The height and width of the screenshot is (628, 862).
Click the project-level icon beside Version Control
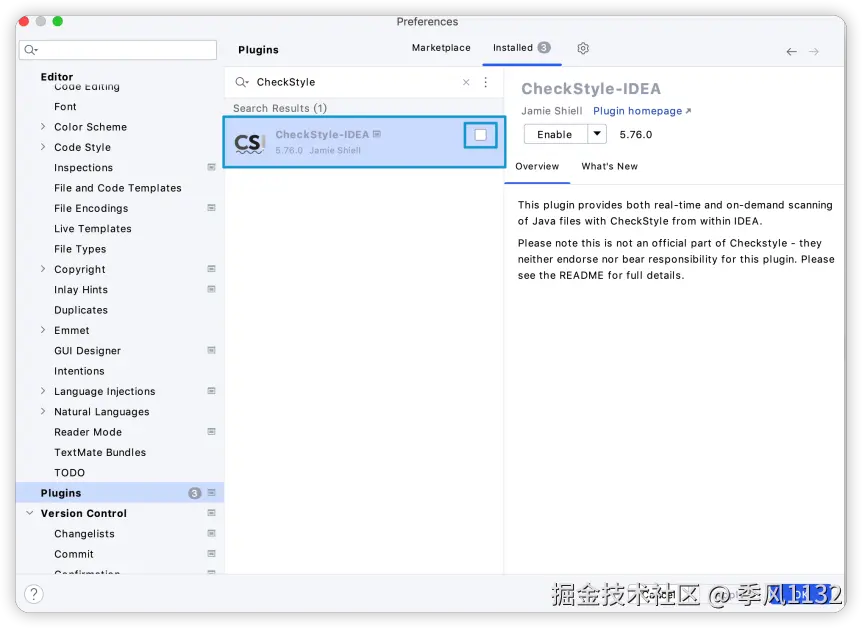click(x=211, y=513)
